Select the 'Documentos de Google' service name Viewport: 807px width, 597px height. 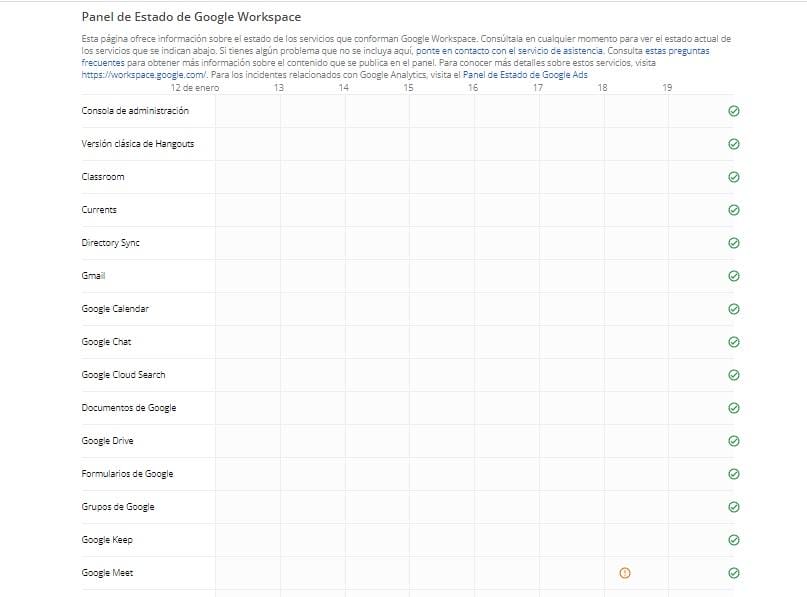click(x=129, y=408)
